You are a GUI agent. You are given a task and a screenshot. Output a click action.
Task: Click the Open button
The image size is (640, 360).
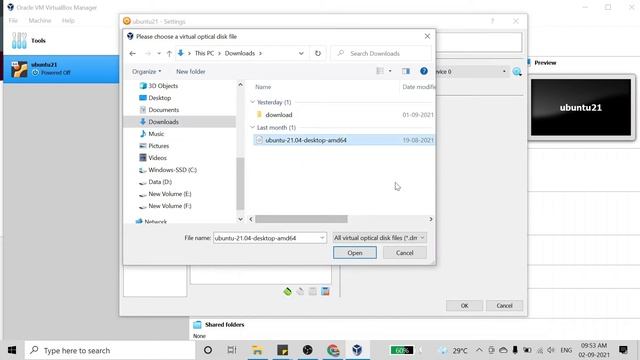tap(355, 253)
